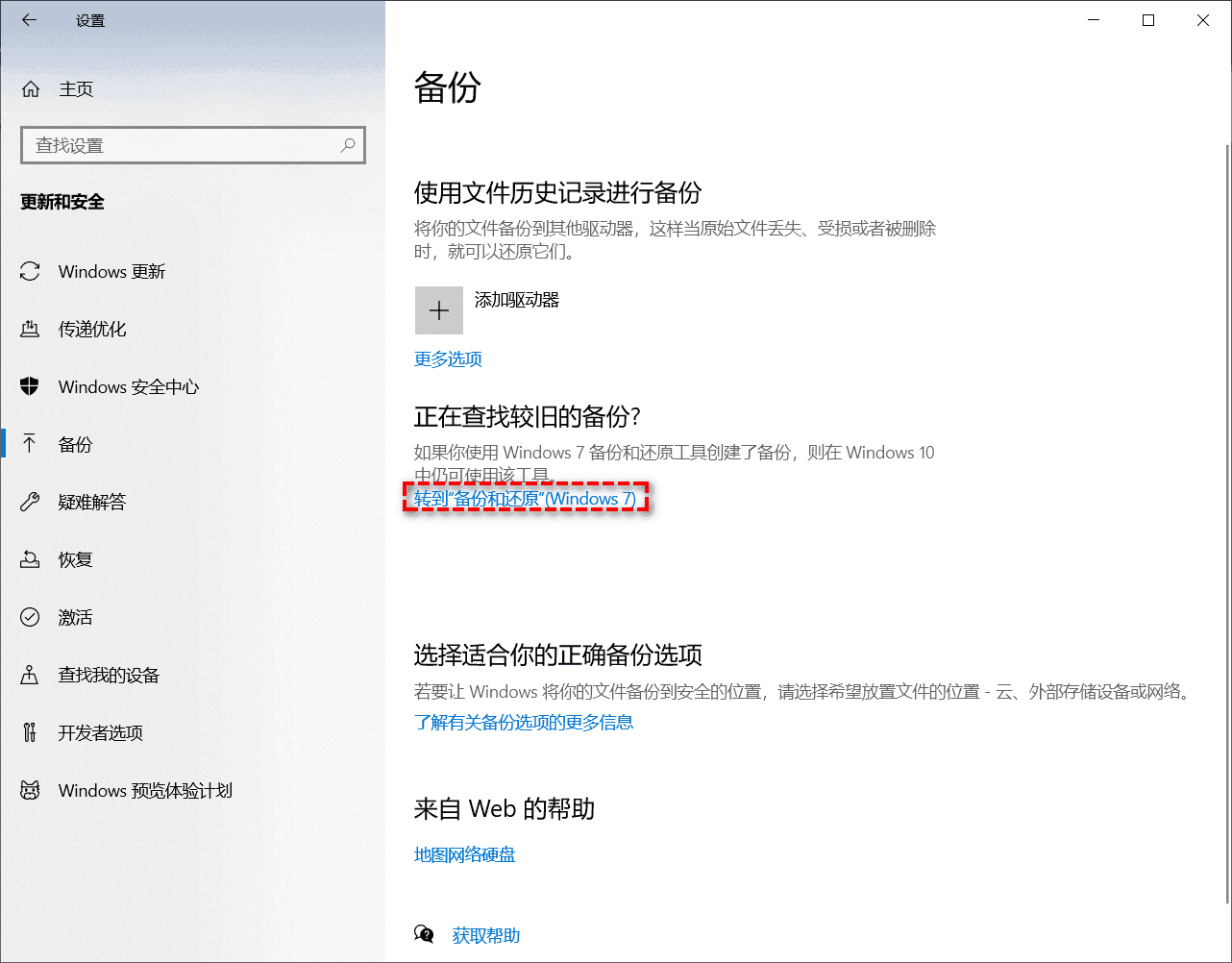Screen dimensions: 1232x963
Task: Open the 恢复 settings page
Action: click(x=75, y=560)
